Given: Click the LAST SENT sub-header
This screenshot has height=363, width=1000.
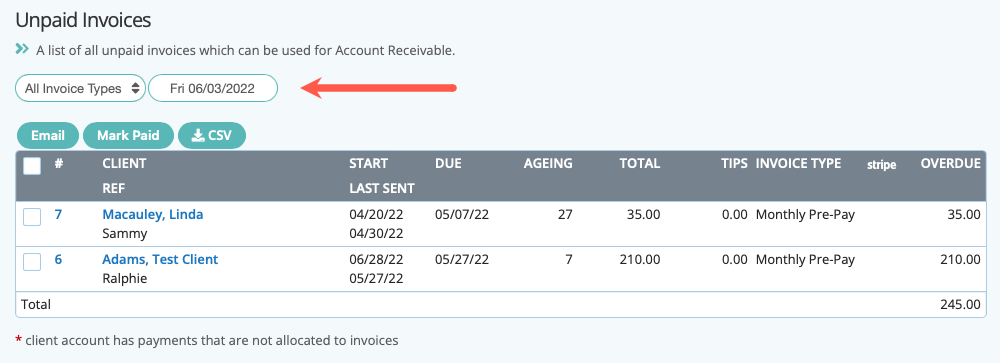Looking at the screenshot, I should point(381,189).
